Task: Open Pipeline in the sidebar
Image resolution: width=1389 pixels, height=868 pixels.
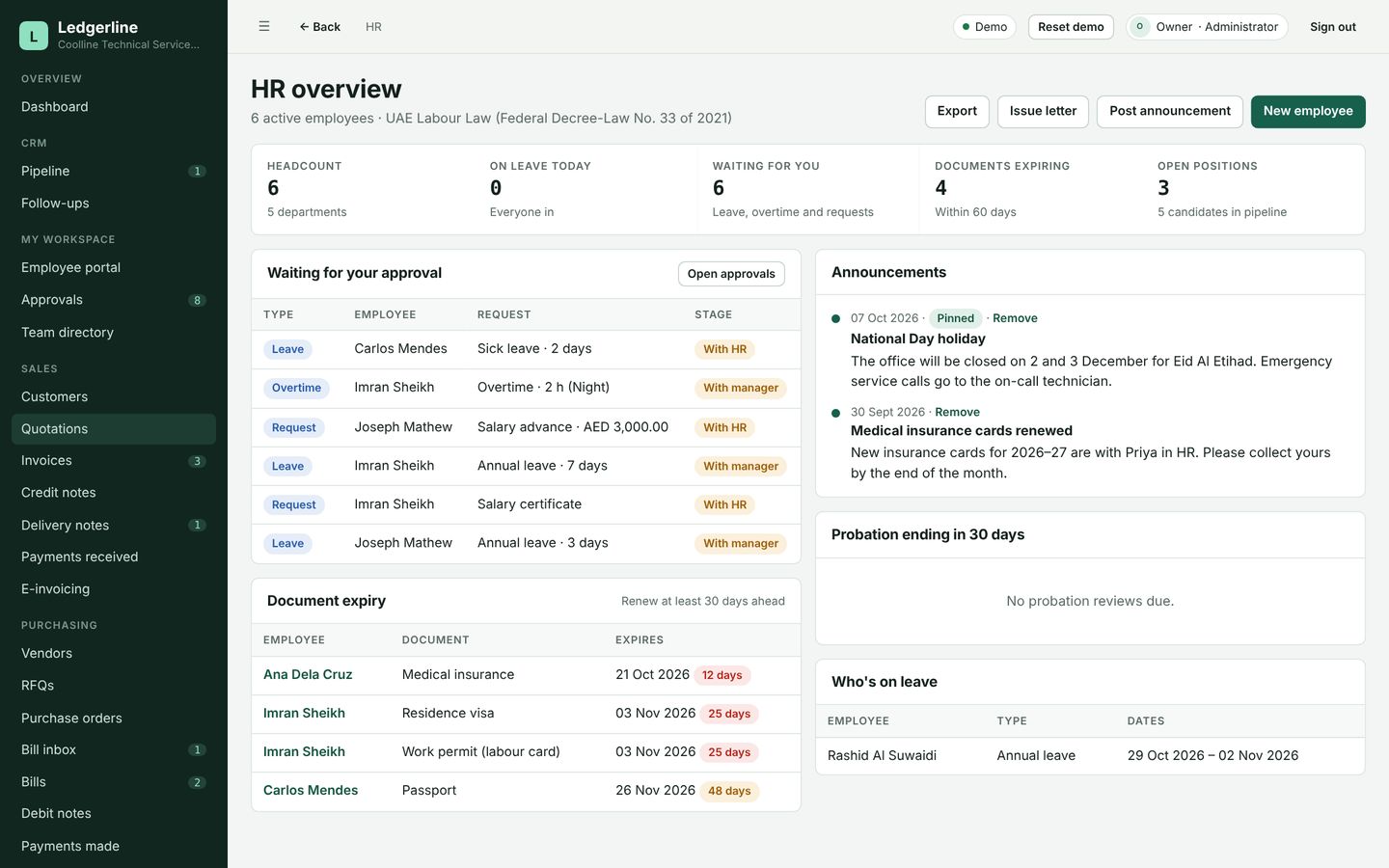Action: [114, 171]
